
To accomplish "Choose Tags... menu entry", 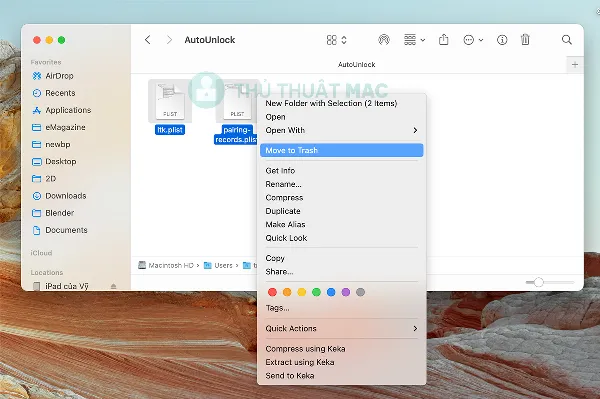I will tap(277, 308).
